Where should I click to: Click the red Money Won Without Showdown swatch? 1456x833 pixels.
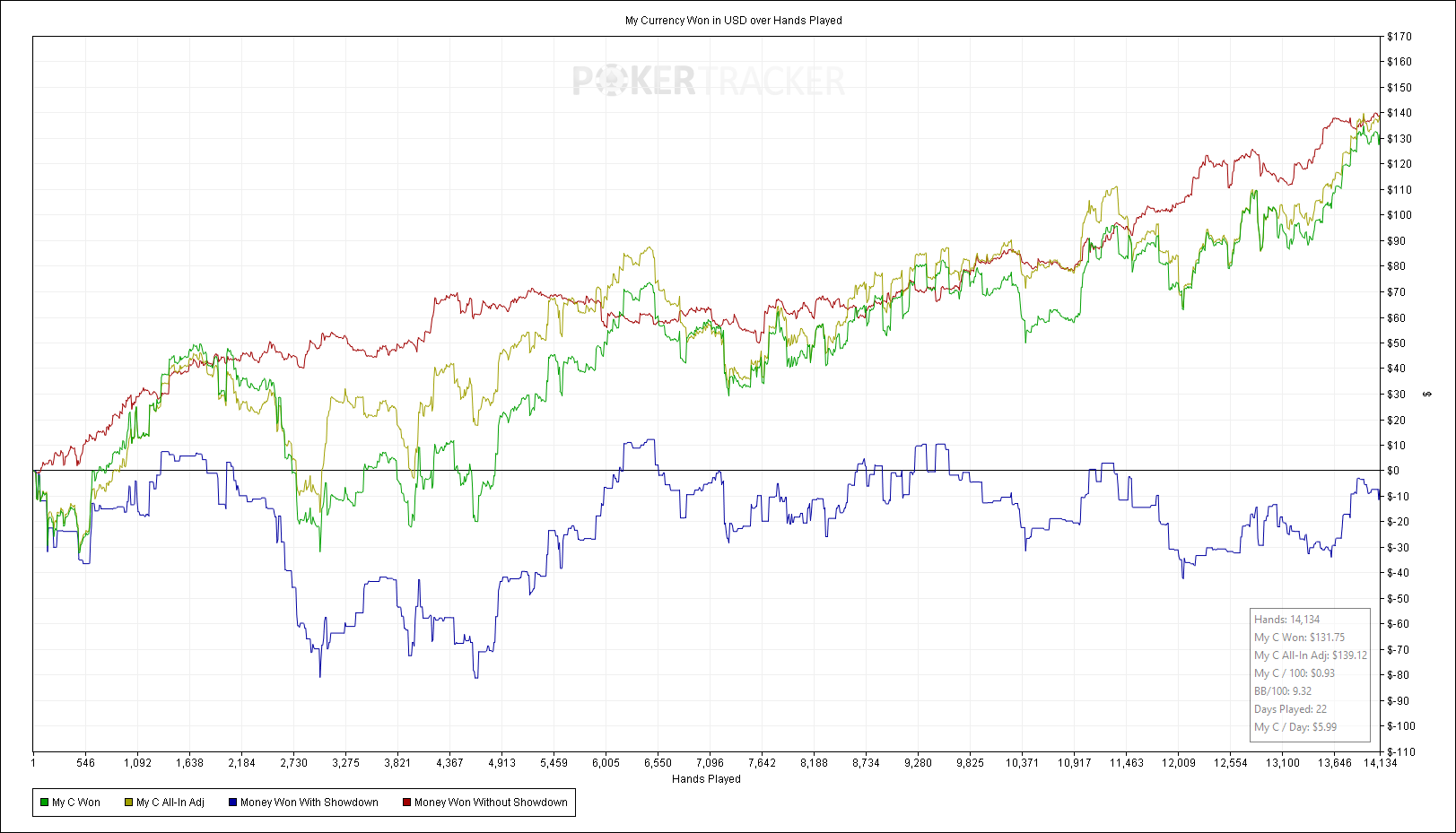coord(406,803)
